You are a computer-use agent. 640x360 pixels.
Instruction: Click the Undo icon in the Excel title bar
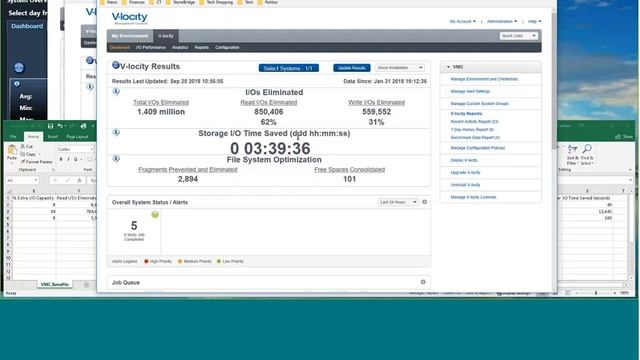[x=60, y=126]
